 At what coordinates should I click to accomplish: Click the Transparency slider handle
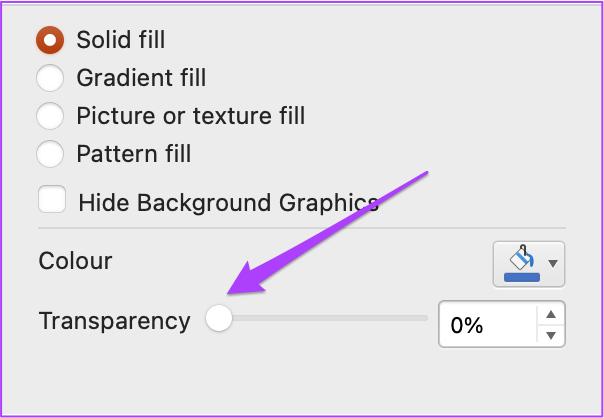coord(219,318)
